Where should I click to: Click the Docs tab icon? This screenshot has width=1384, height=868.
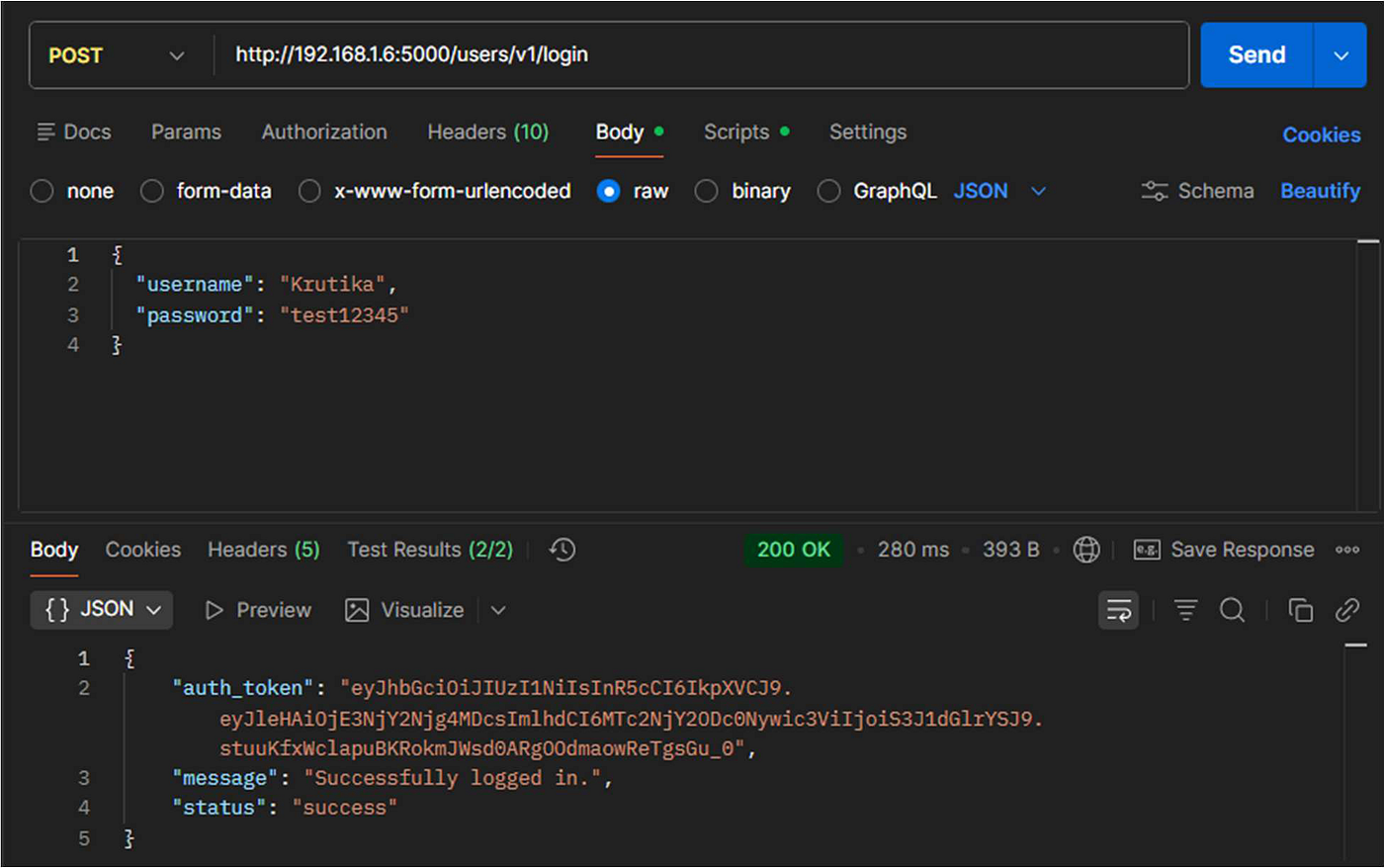pyautogui.click(x=45, y=131)
